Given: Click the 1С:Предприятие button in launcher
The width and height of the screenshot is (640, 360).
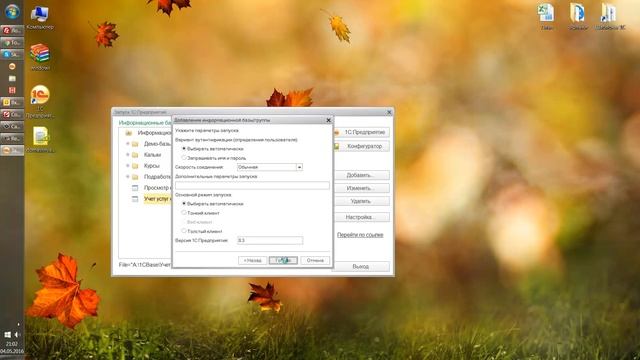Looking at the screenshot, I should point(361,132).
